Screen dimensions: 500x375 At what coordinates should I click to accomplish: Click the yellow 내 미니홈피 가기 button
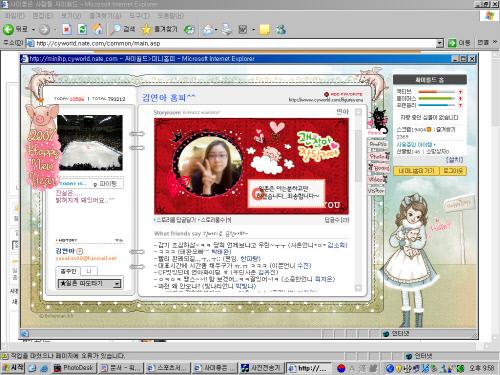pos(416,171)
